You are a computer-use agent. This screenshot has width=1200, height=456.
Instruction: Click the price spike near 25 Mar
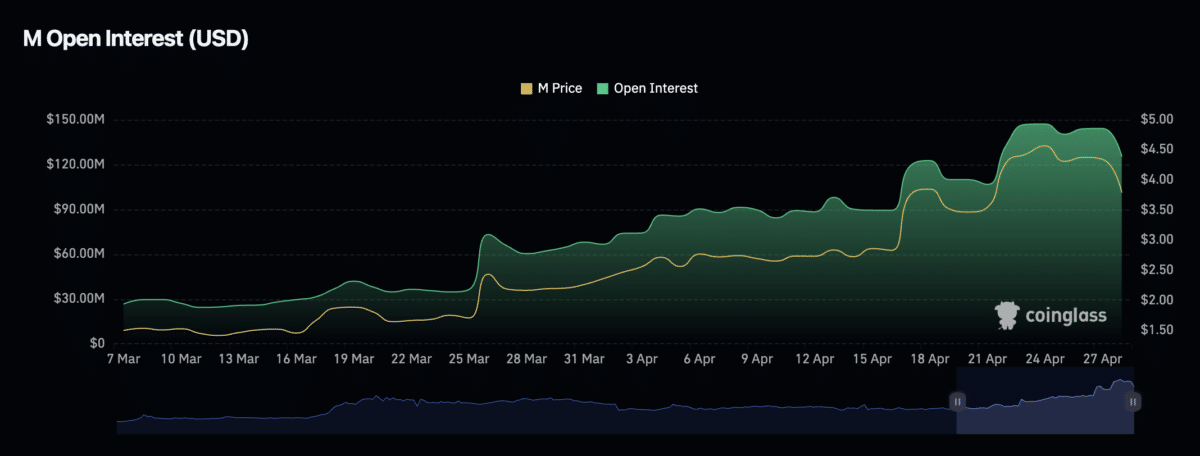[x=487, y=274]
